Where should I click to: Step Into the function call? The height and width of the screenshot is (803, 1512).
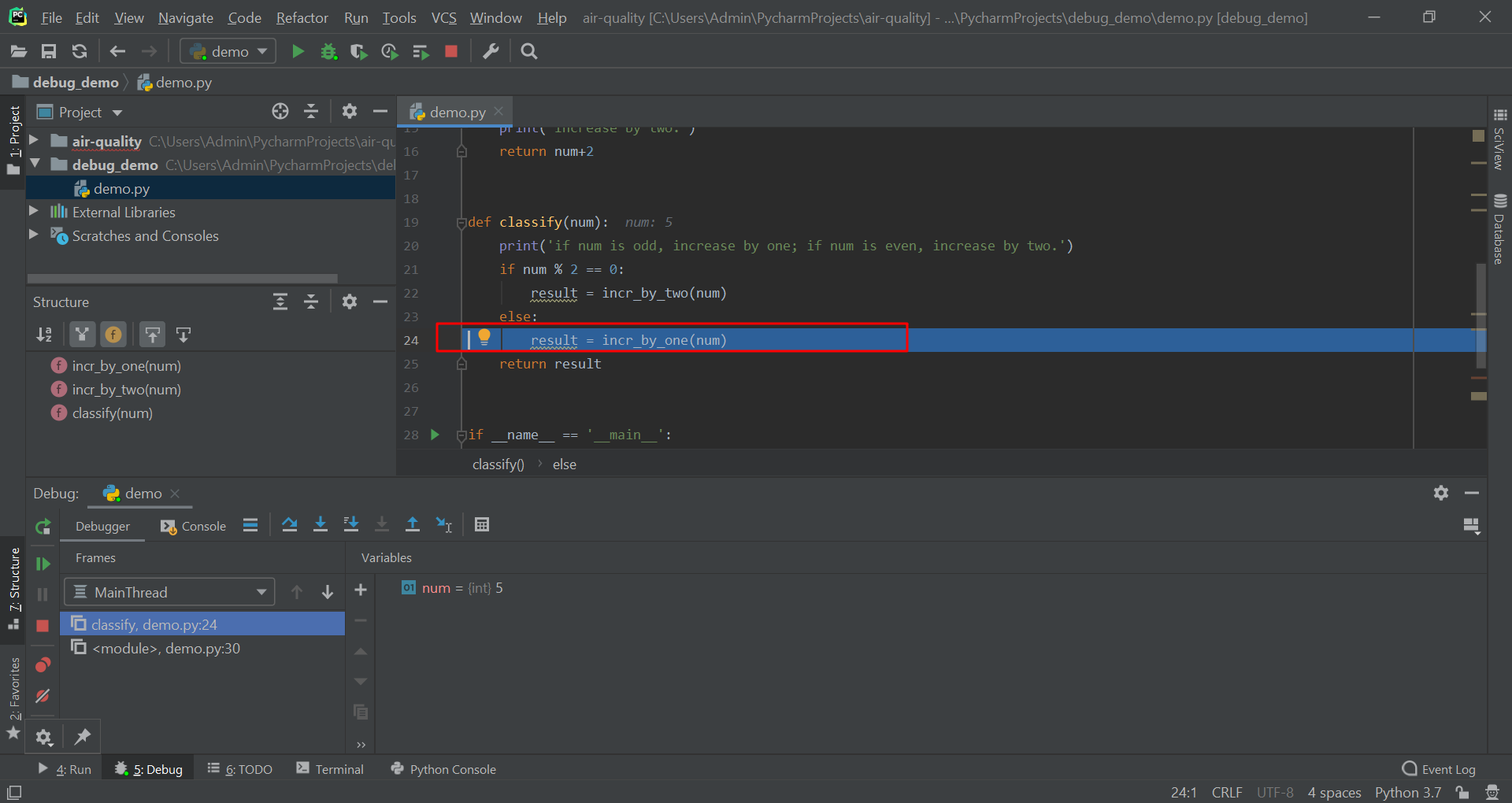click(x=321, y=524)
